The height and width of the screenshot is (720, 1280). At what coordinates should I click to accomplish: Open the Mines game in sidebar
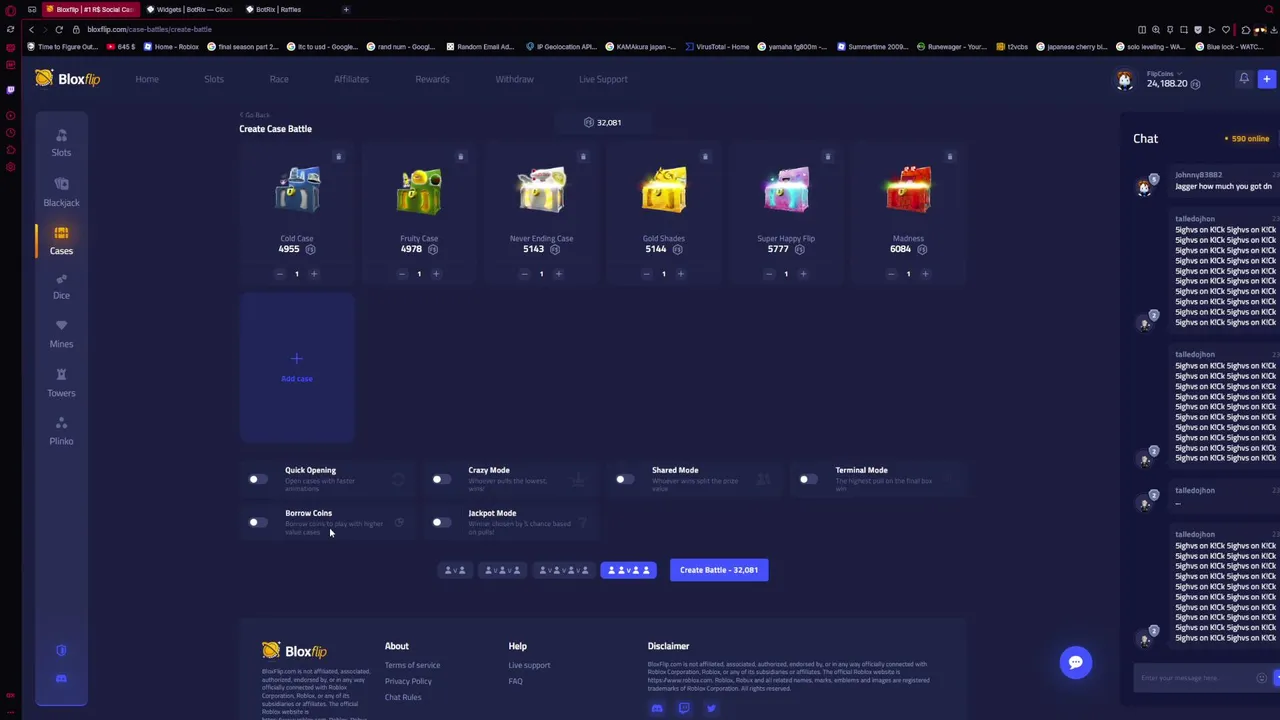[x=61, y=334]
